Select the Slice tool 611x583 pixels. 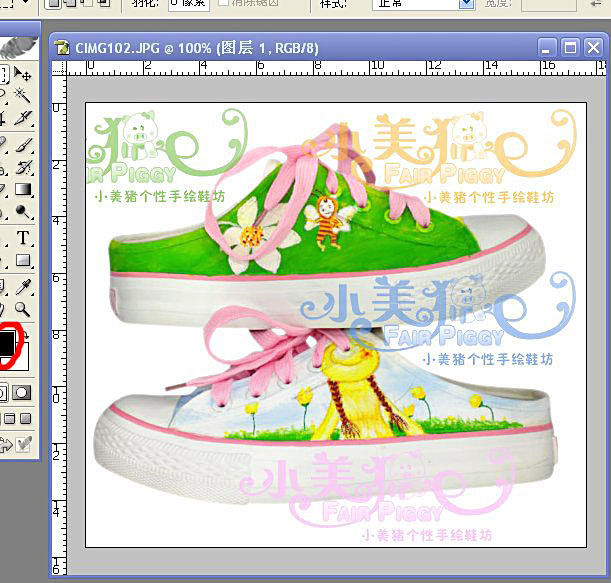coord(23,118)
